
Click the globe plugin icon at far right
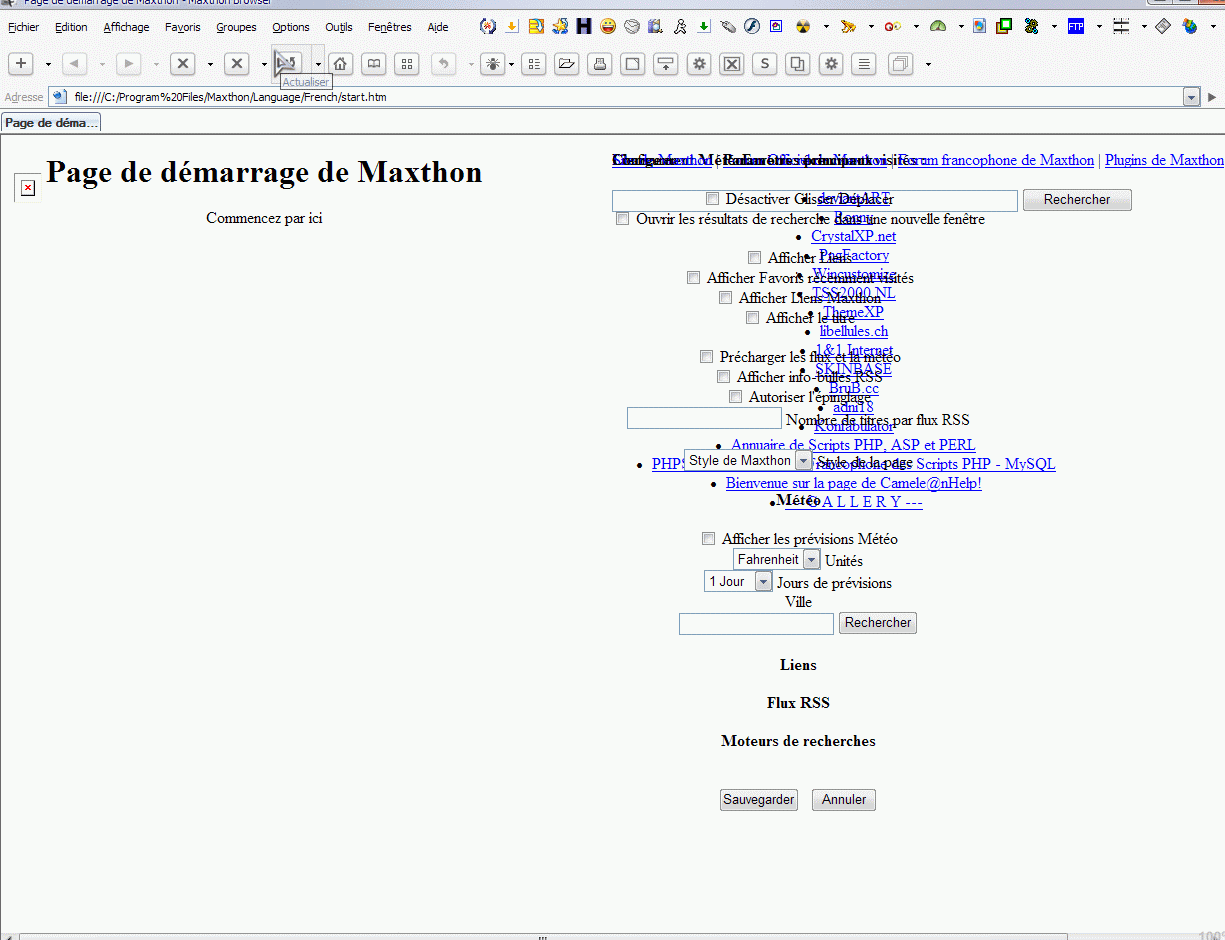tap(1190, 27)
